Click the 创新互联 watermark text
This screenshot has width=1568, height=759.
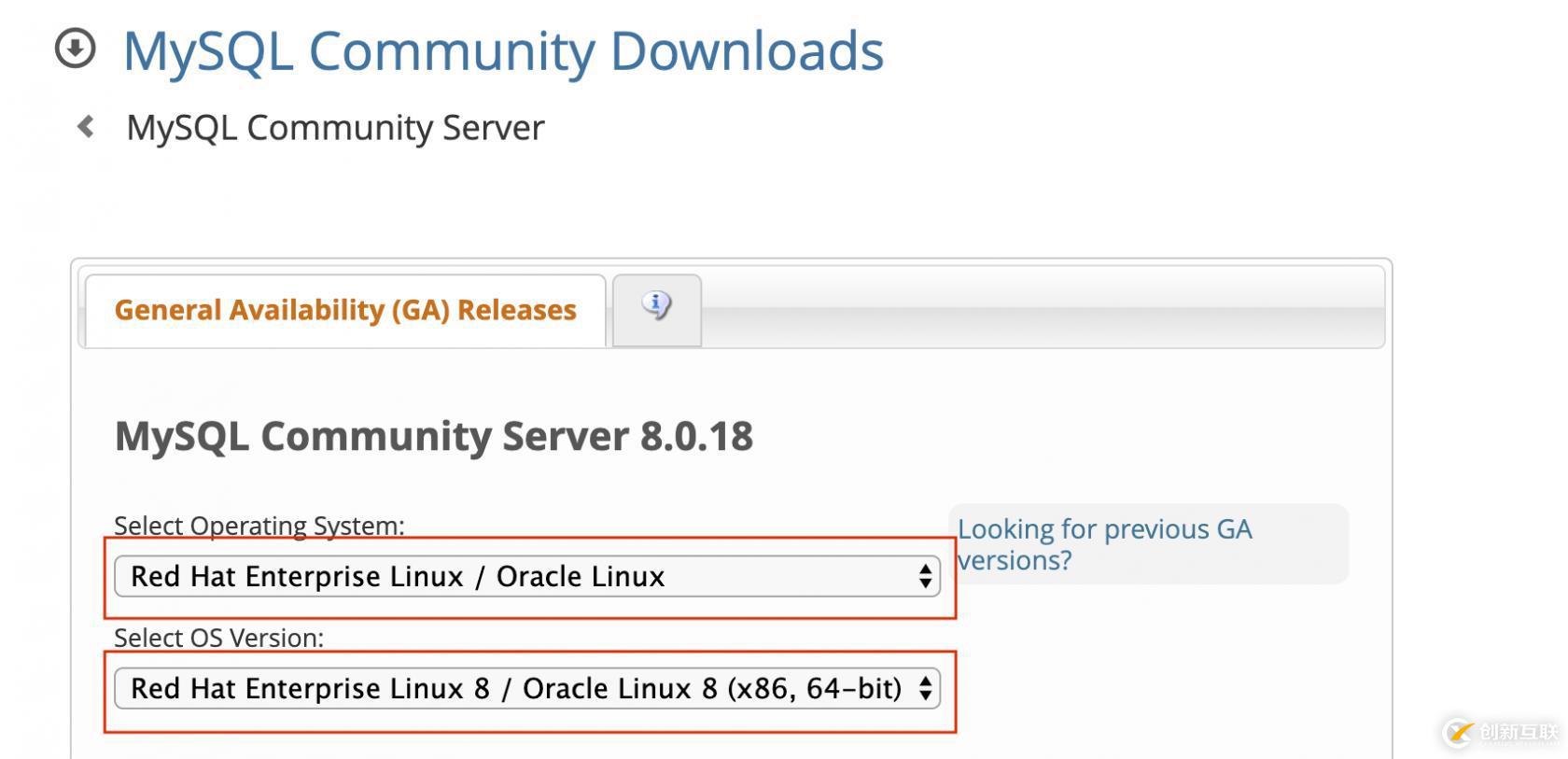tap(1519, 733)
